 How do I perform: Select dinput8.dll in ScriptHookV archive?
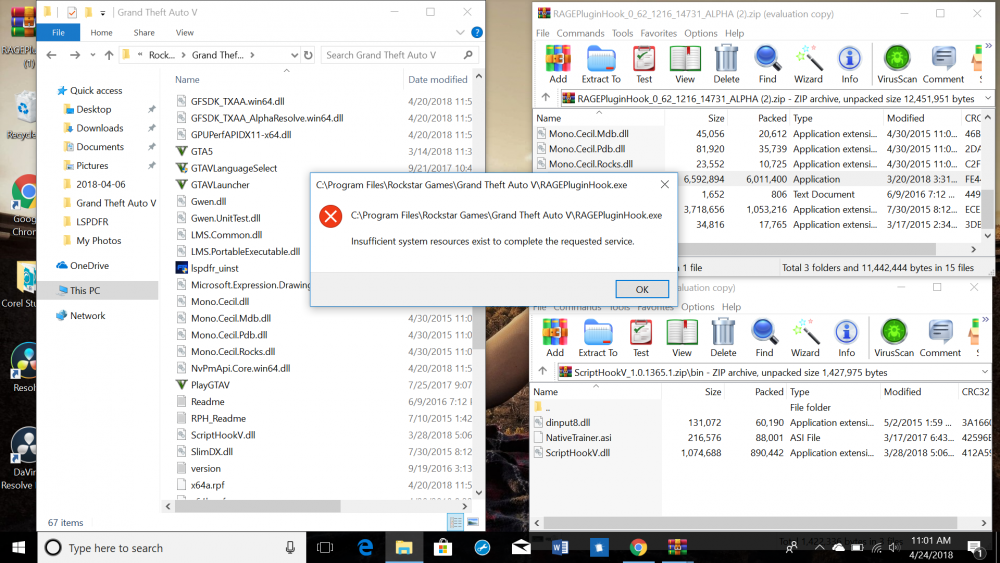(568, 422)
